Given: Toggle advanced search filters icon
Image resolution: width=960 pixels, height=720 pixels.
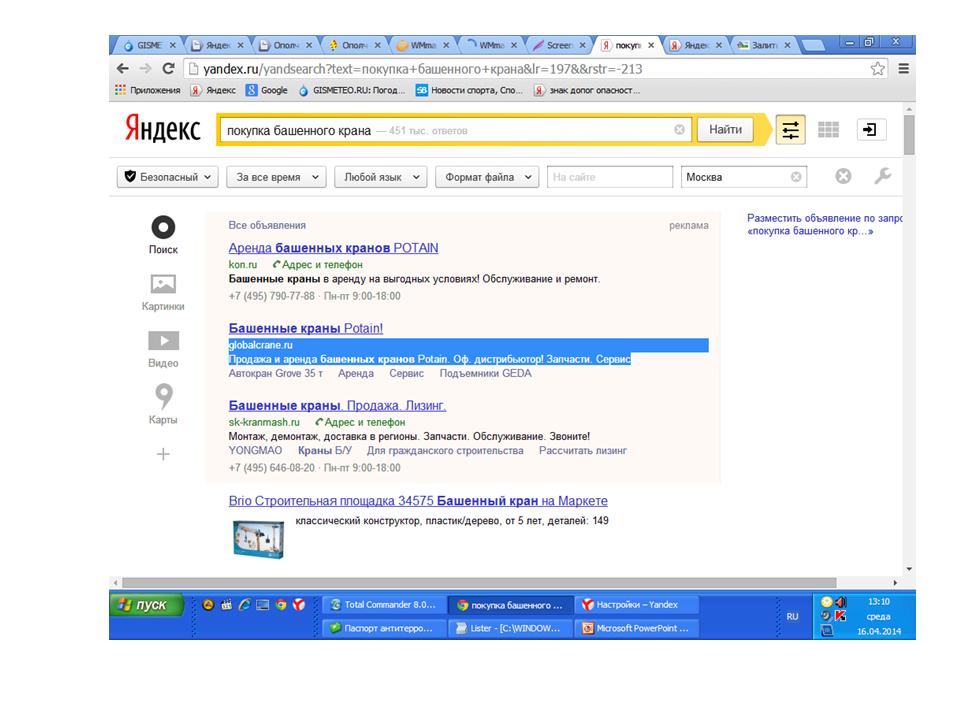Looking at the screenshot, I should pyautogui.click(x=790, y=130).
